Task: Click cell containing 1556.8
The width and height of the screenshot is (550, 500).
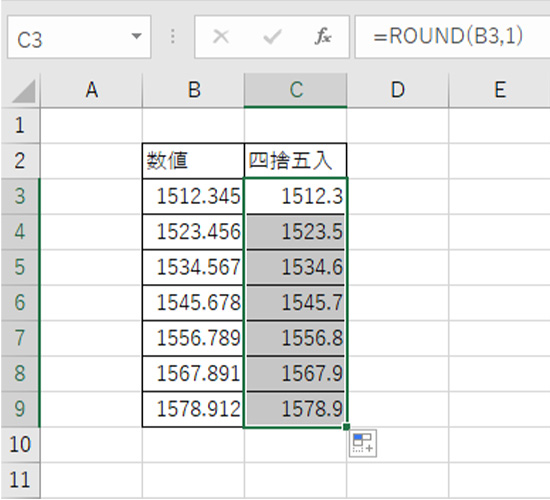Action: 295,338
